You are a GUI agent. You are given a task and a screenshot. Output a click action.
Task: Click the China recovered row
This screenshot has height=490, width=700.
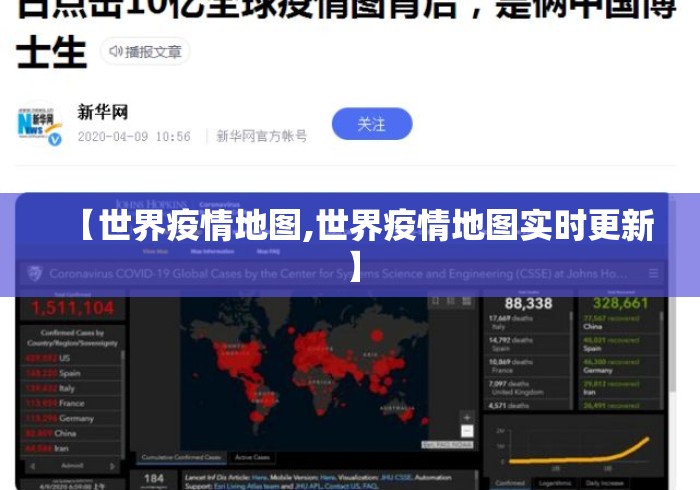pos(621,322)
